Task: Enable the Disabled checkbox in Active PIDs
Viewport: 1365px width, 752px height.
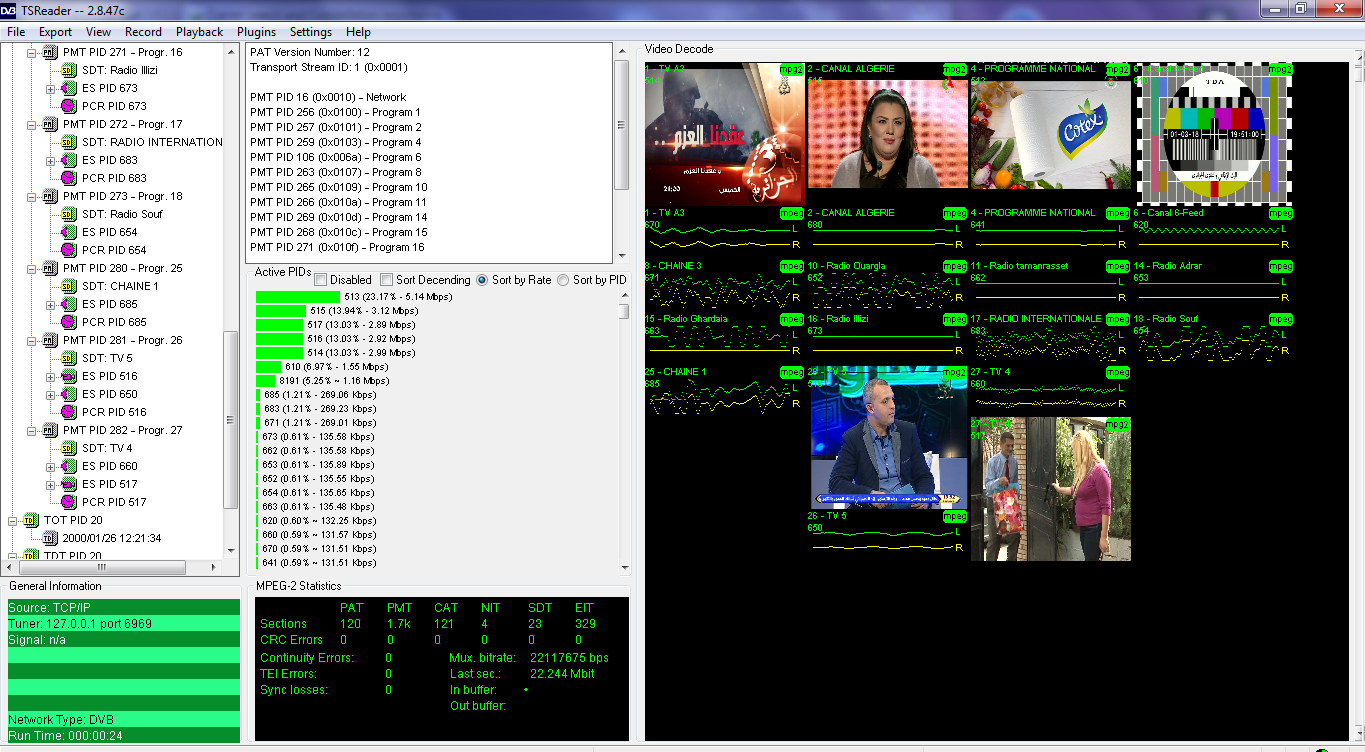Action: tap(321, 280)
